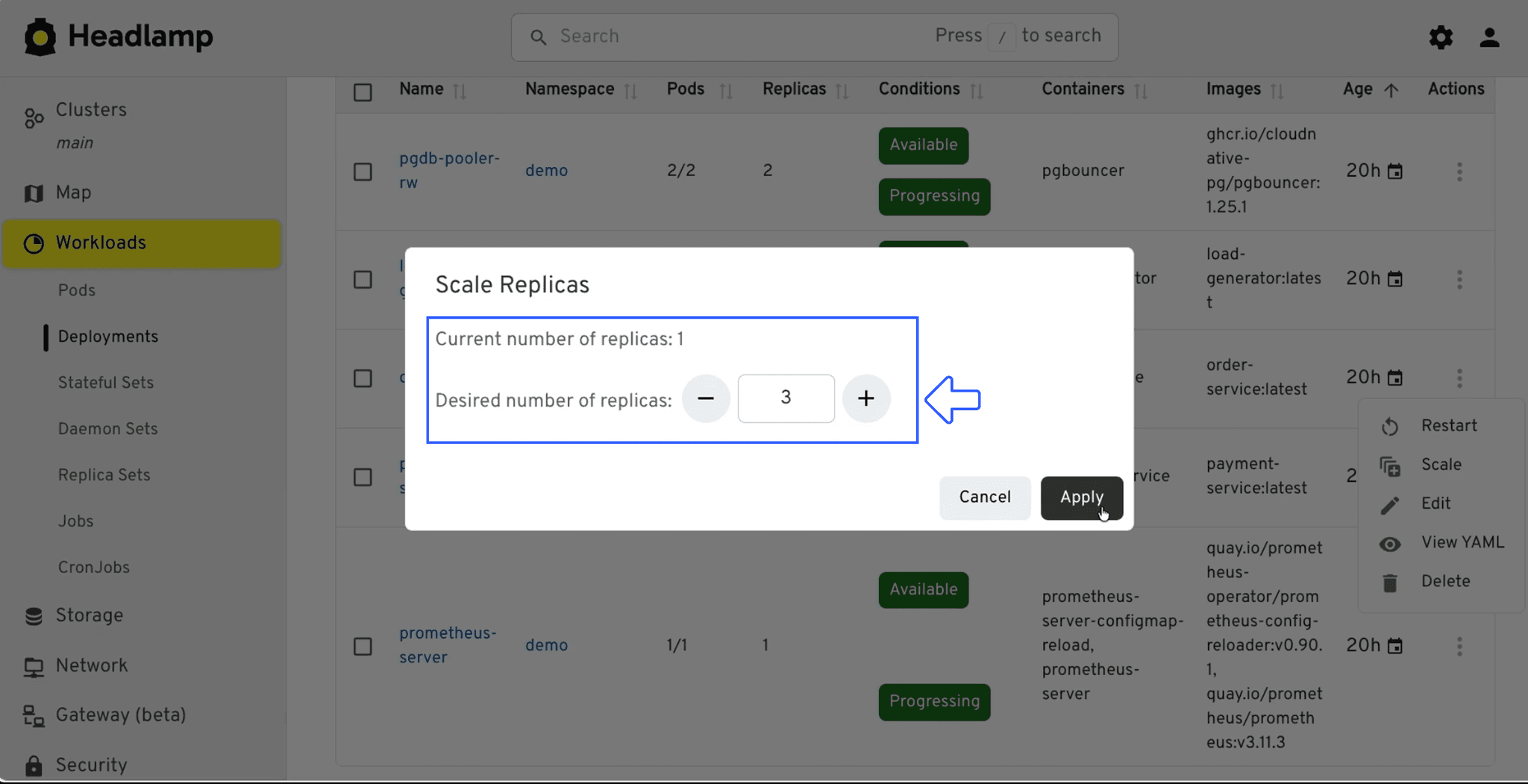Open the Stateful Sets sidebar item

tap(106, 383)
